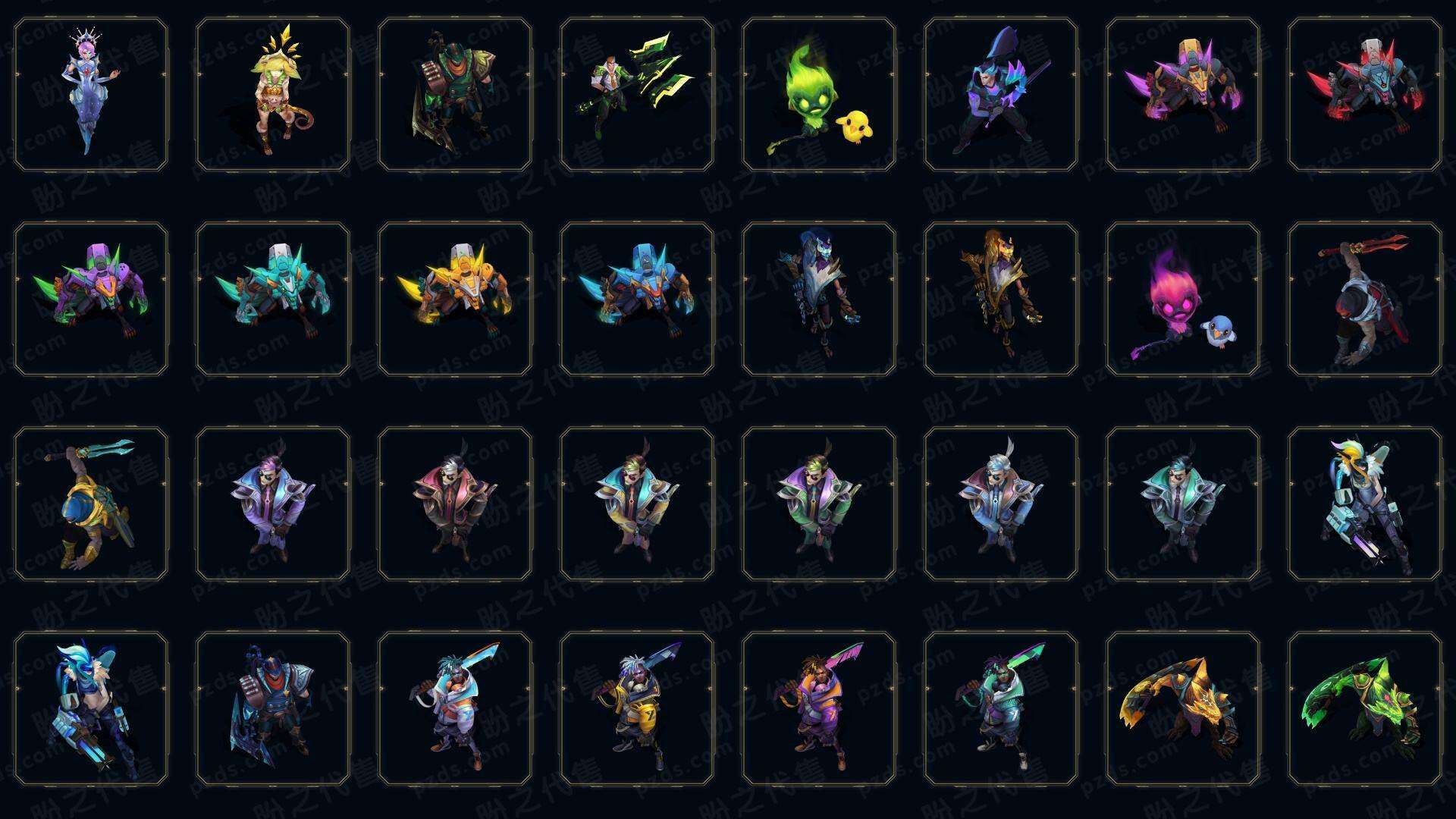Select the yellow and white mech beast chroma

coord(455,299)
